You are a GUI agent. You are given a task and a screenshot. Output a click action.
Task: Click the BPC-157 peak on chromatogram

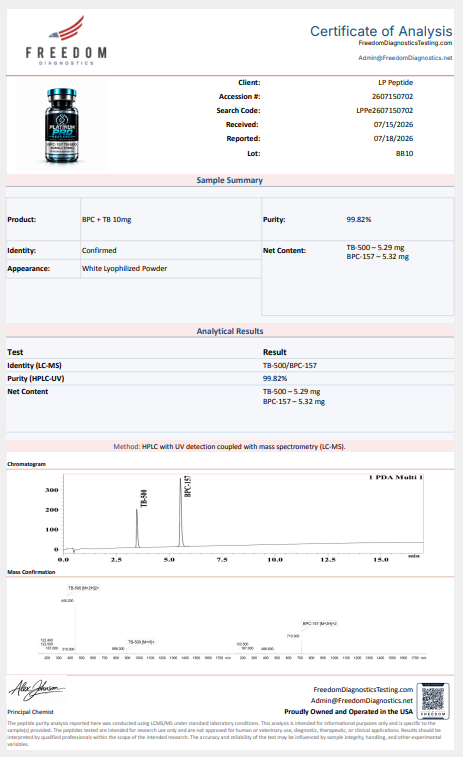click(181, 512)
